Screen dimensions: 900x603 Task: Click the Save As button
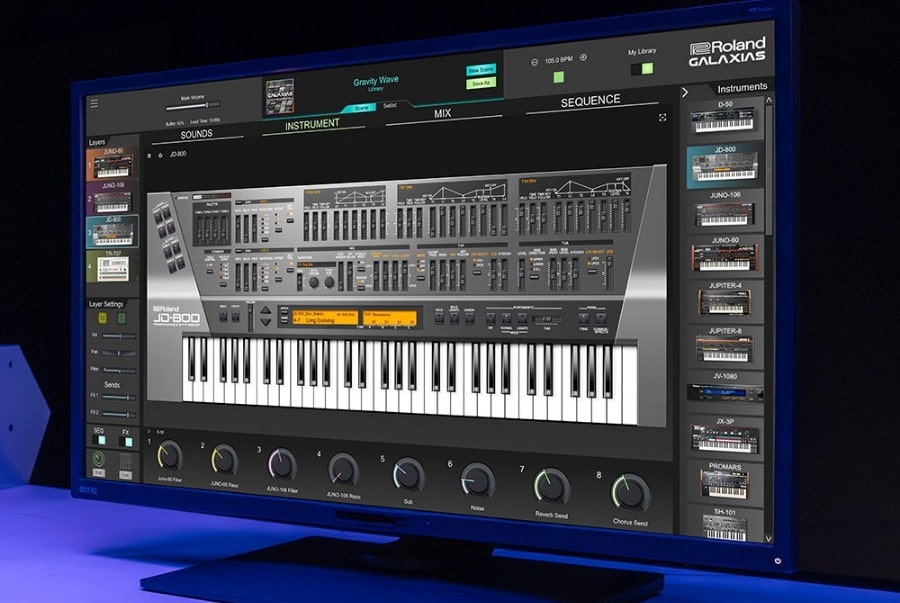[481, 83]
